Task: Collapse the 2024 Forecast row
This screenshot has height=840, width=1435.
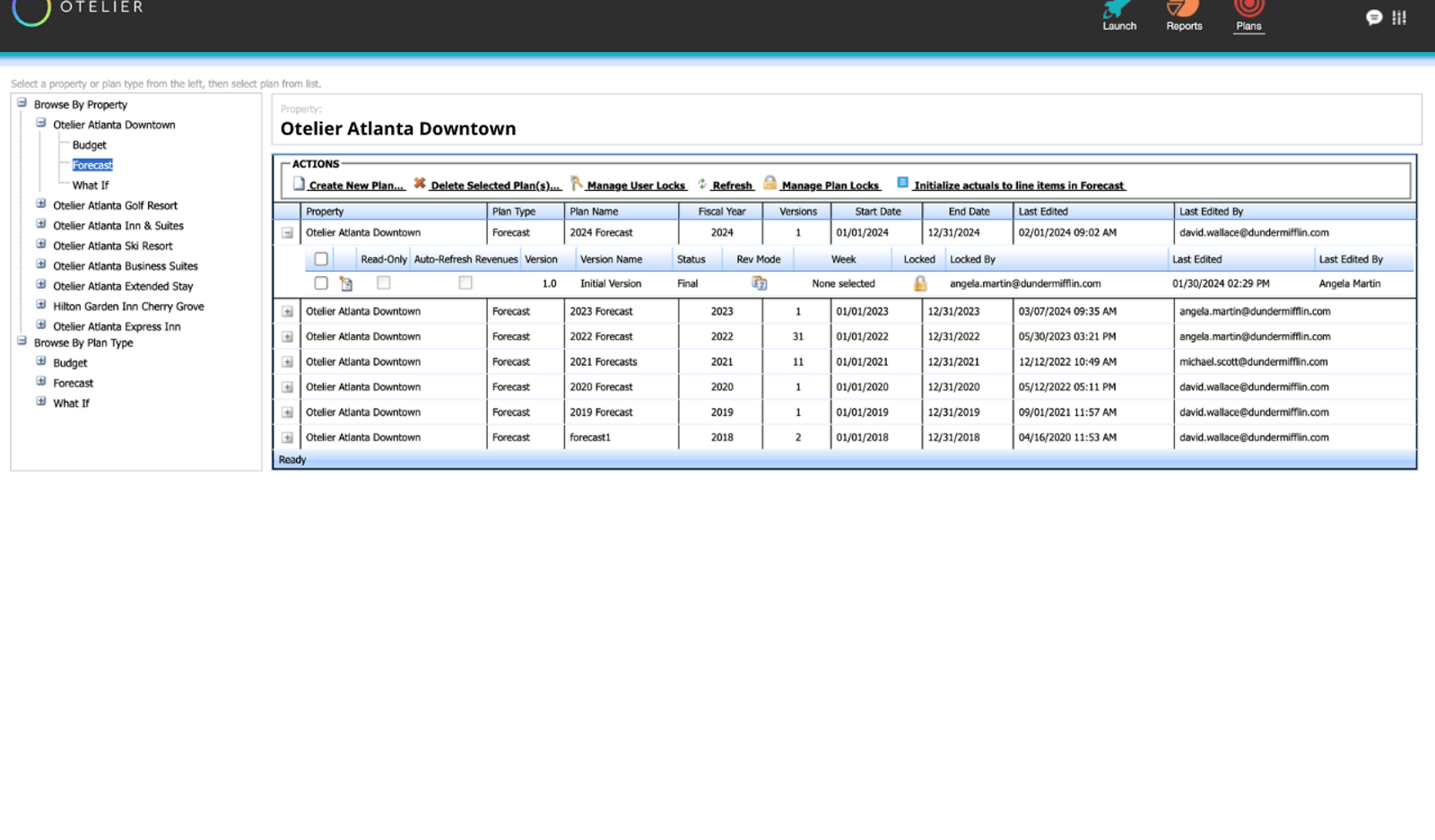Action: [x=287, y=233]
